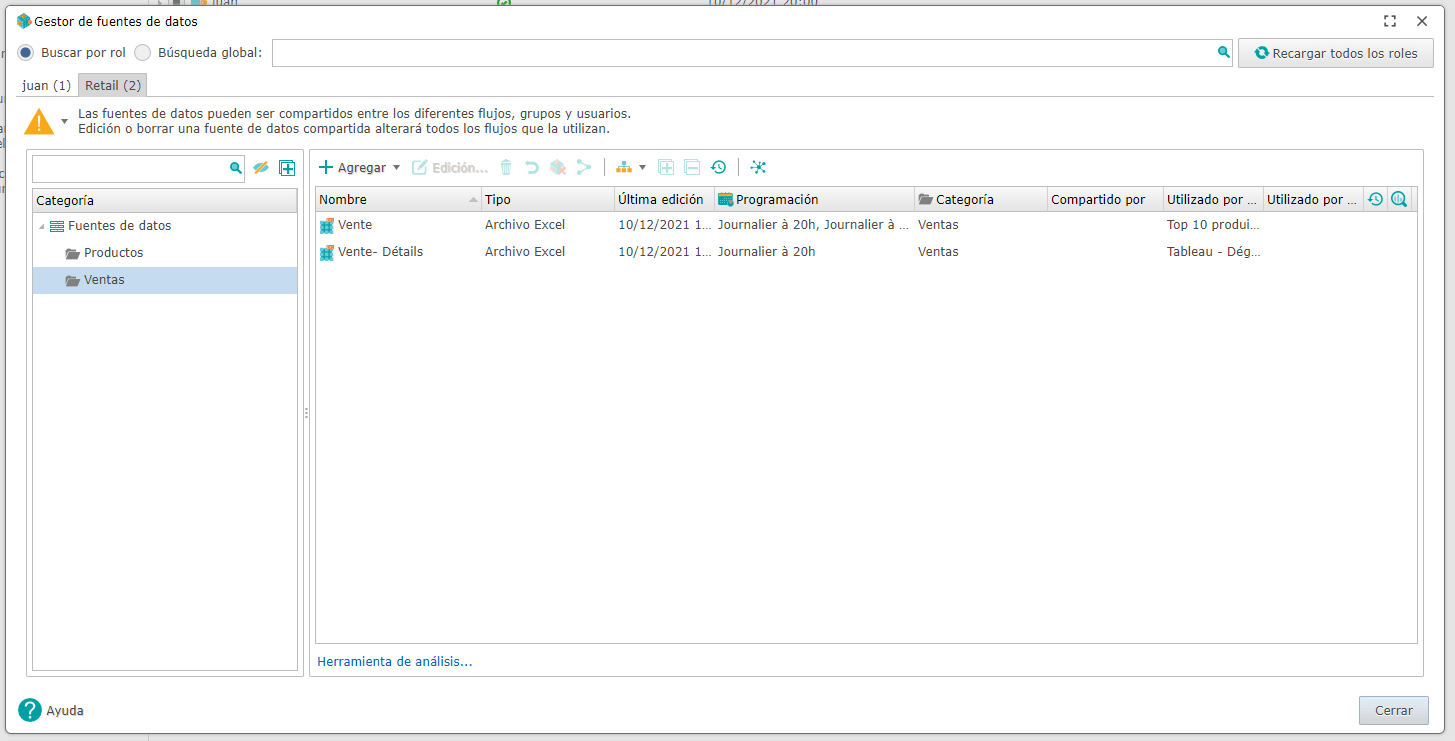The height and width of the screenshot is (741, 1455).
Task: Click the Compartido por column header
Action: (1105, 199)
